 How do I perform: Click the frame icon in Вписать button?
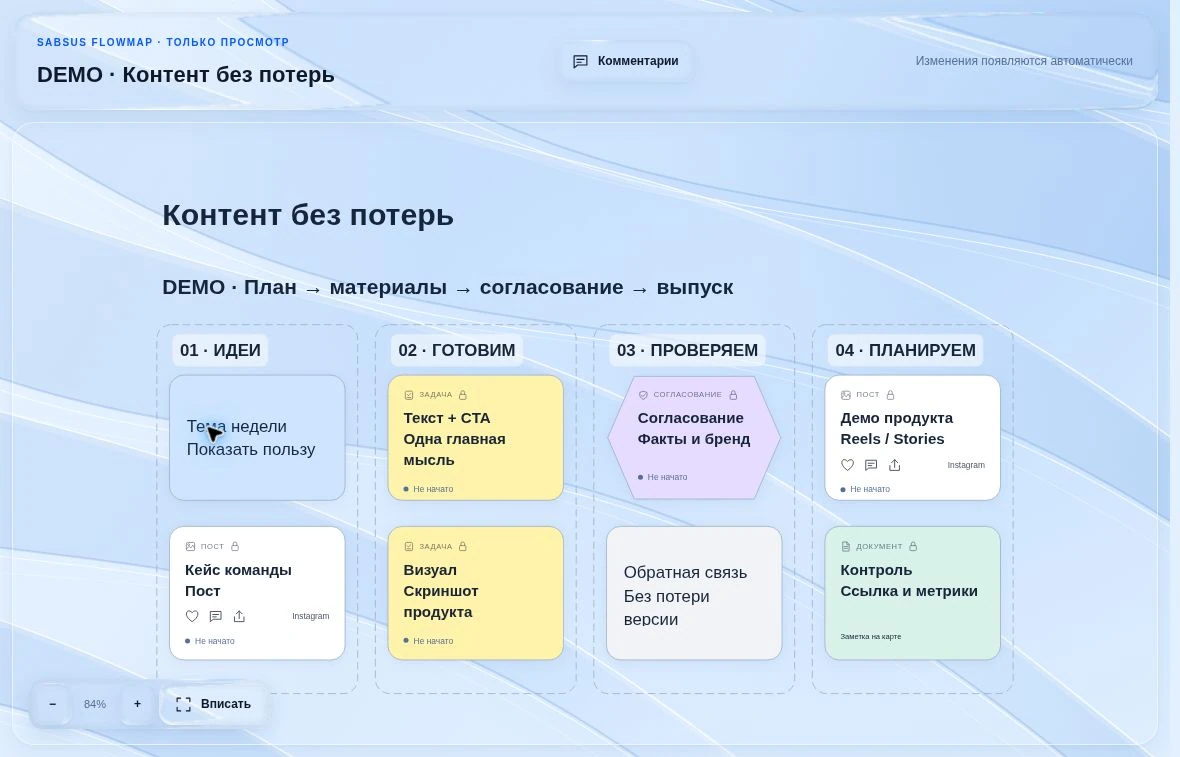(184, 704)
